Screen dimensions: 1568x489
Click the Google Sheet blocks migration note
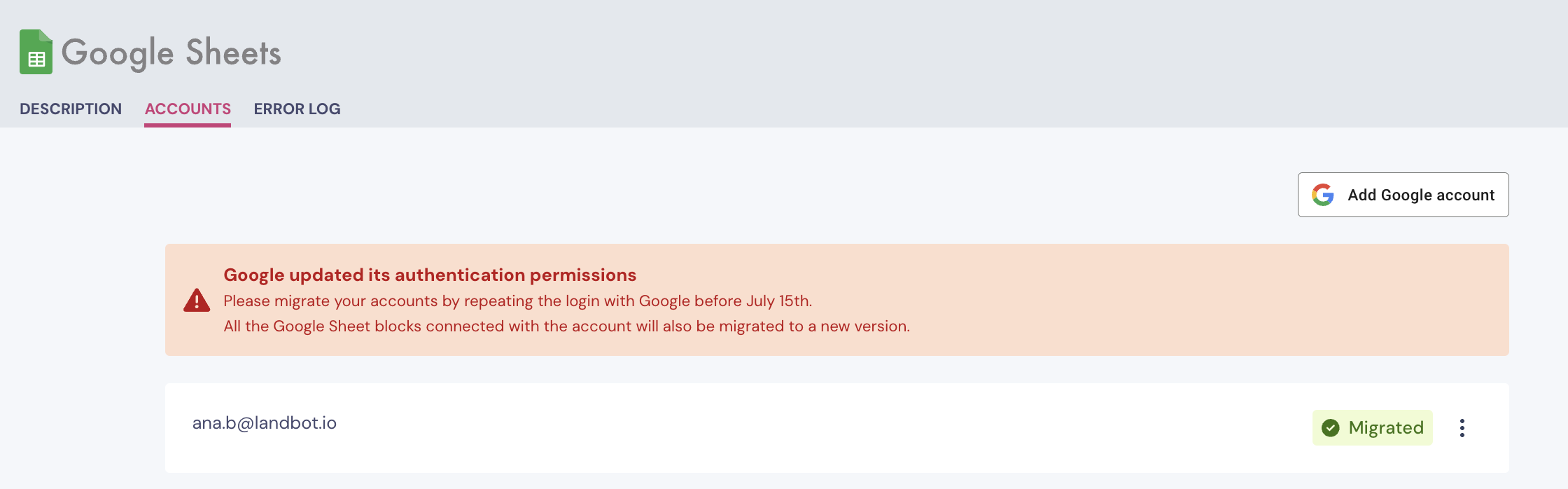tap(567, 326)
